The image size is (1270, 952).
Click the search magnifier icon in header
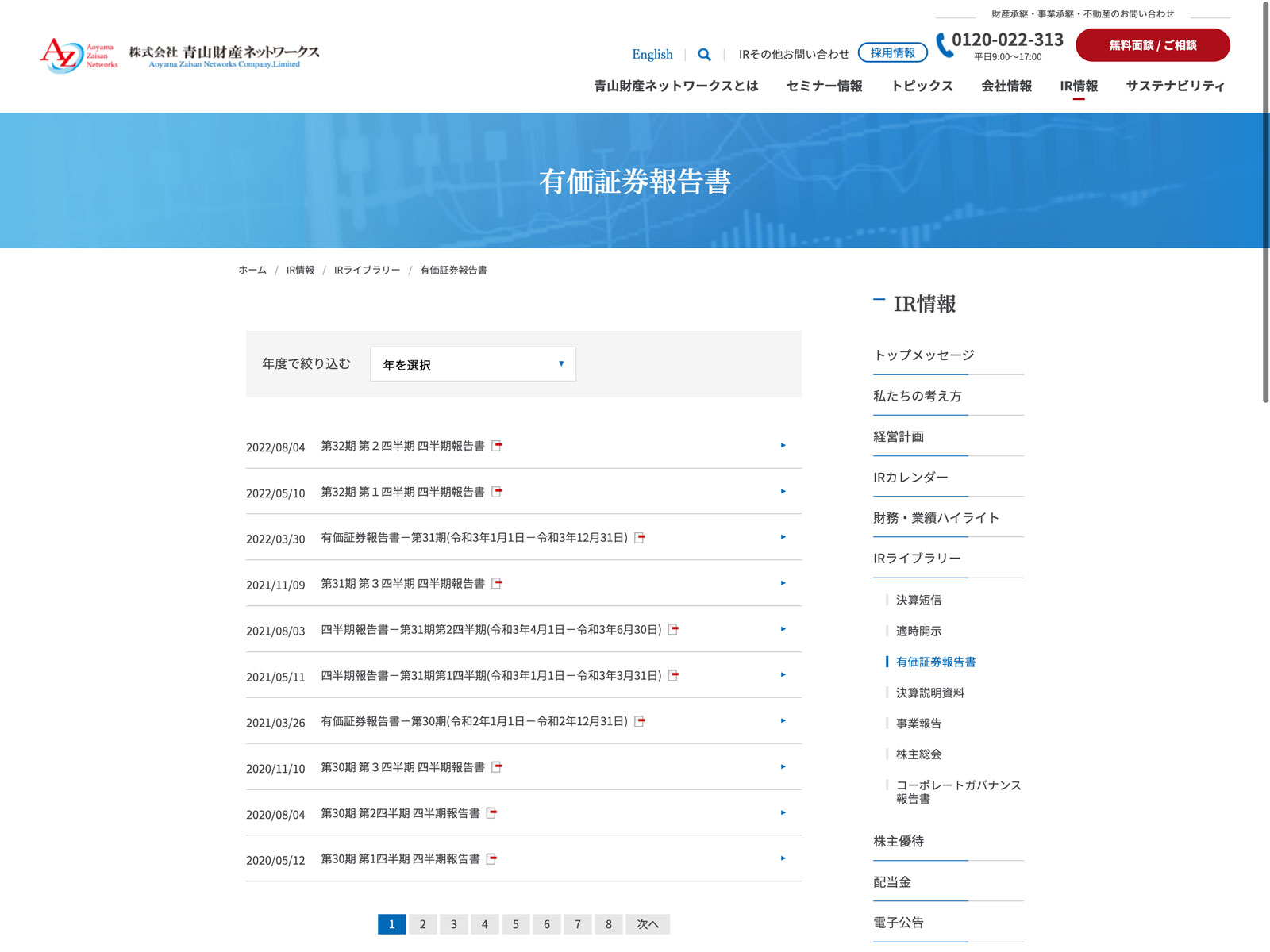tap(704, 55)
